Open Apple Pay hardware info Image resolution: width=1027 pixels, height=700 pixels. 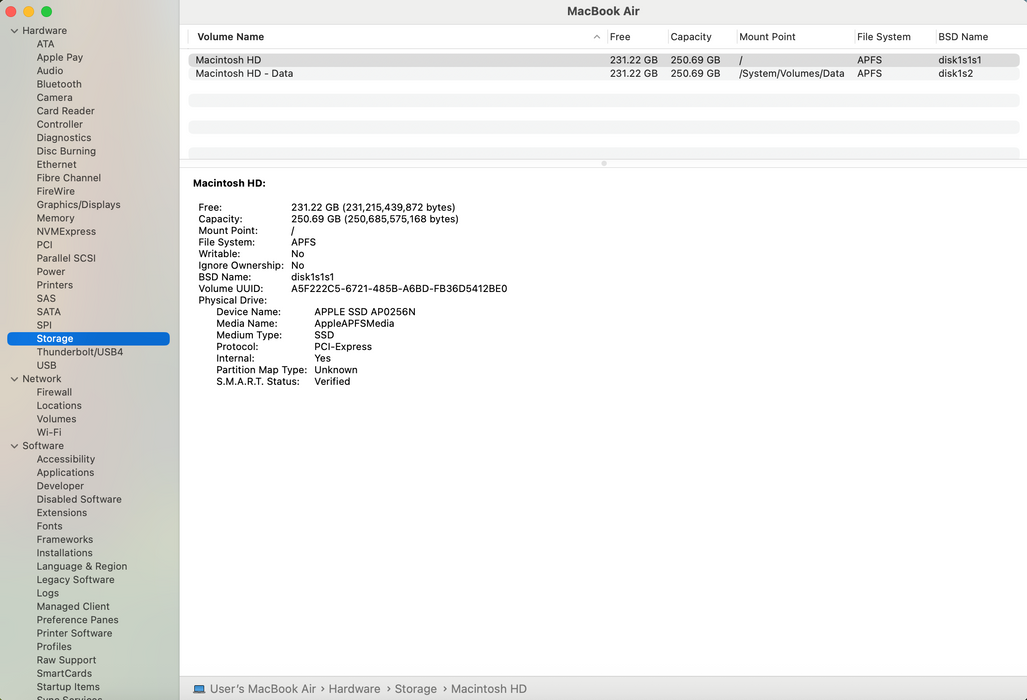click(x=60, y=58)
